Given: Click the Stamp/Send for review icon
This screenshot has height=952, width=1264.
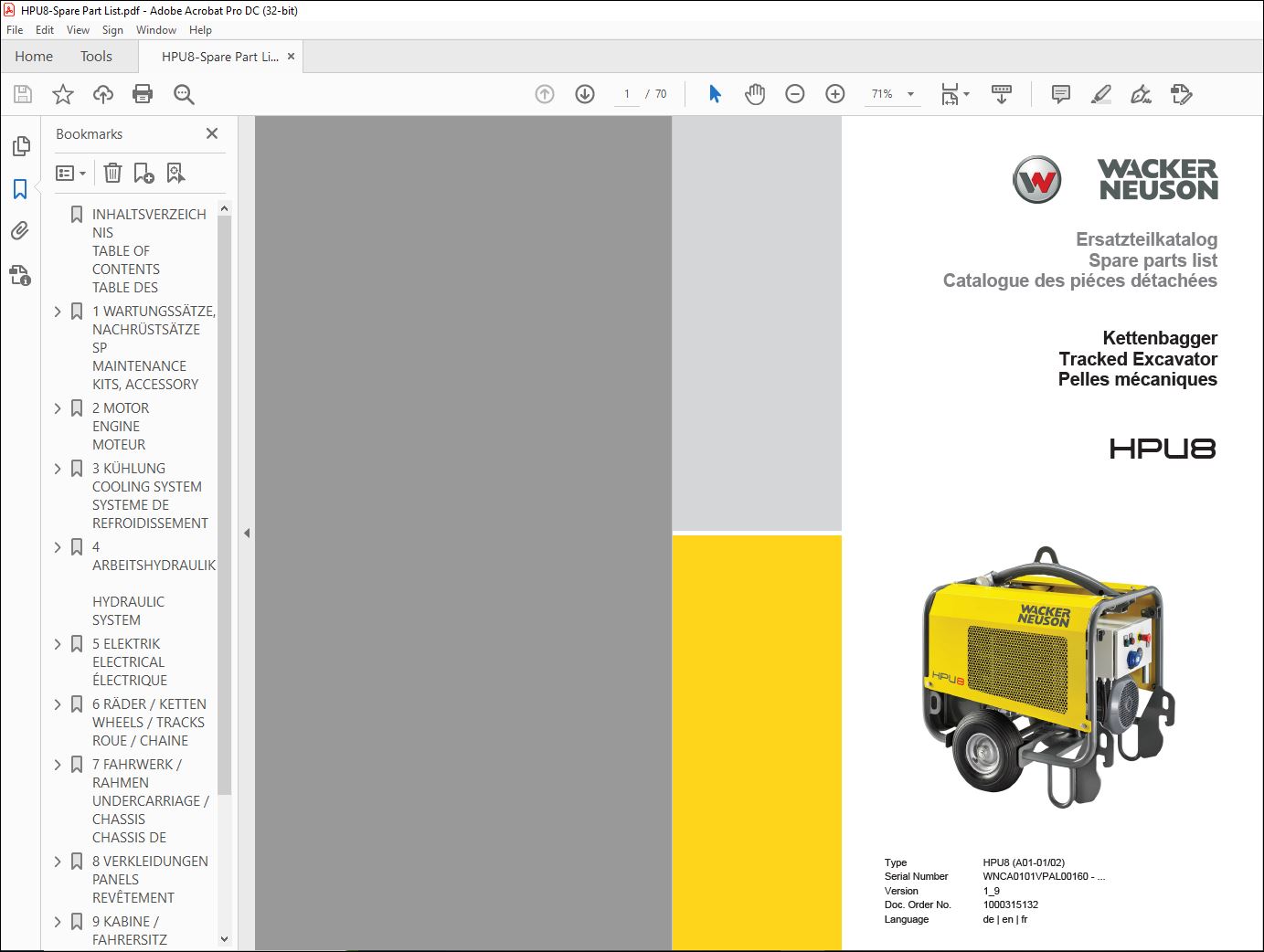Looking at the screenshot, I should [x=1181, y=94].
